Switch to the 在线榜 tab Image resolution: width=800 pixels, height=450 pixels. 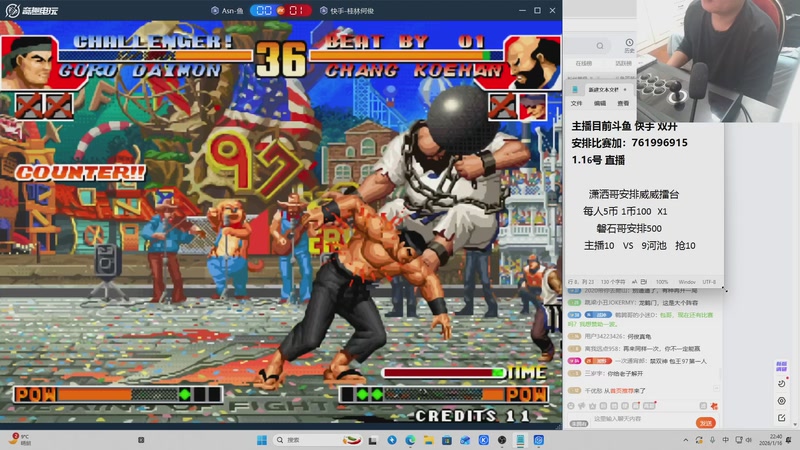coord(583,63)
